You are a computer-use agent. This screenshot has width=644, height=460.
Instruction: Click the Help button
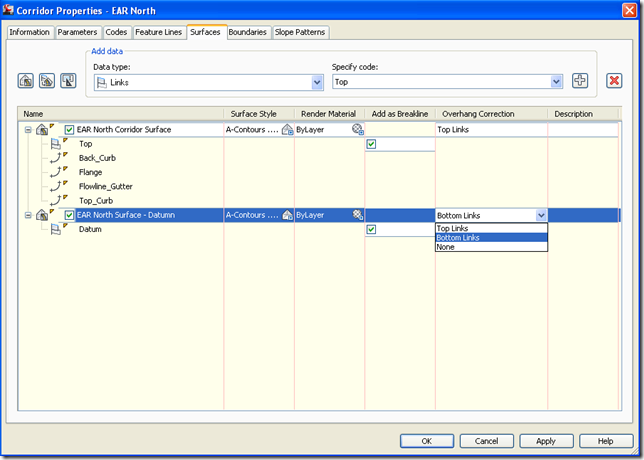click(606, 441)
